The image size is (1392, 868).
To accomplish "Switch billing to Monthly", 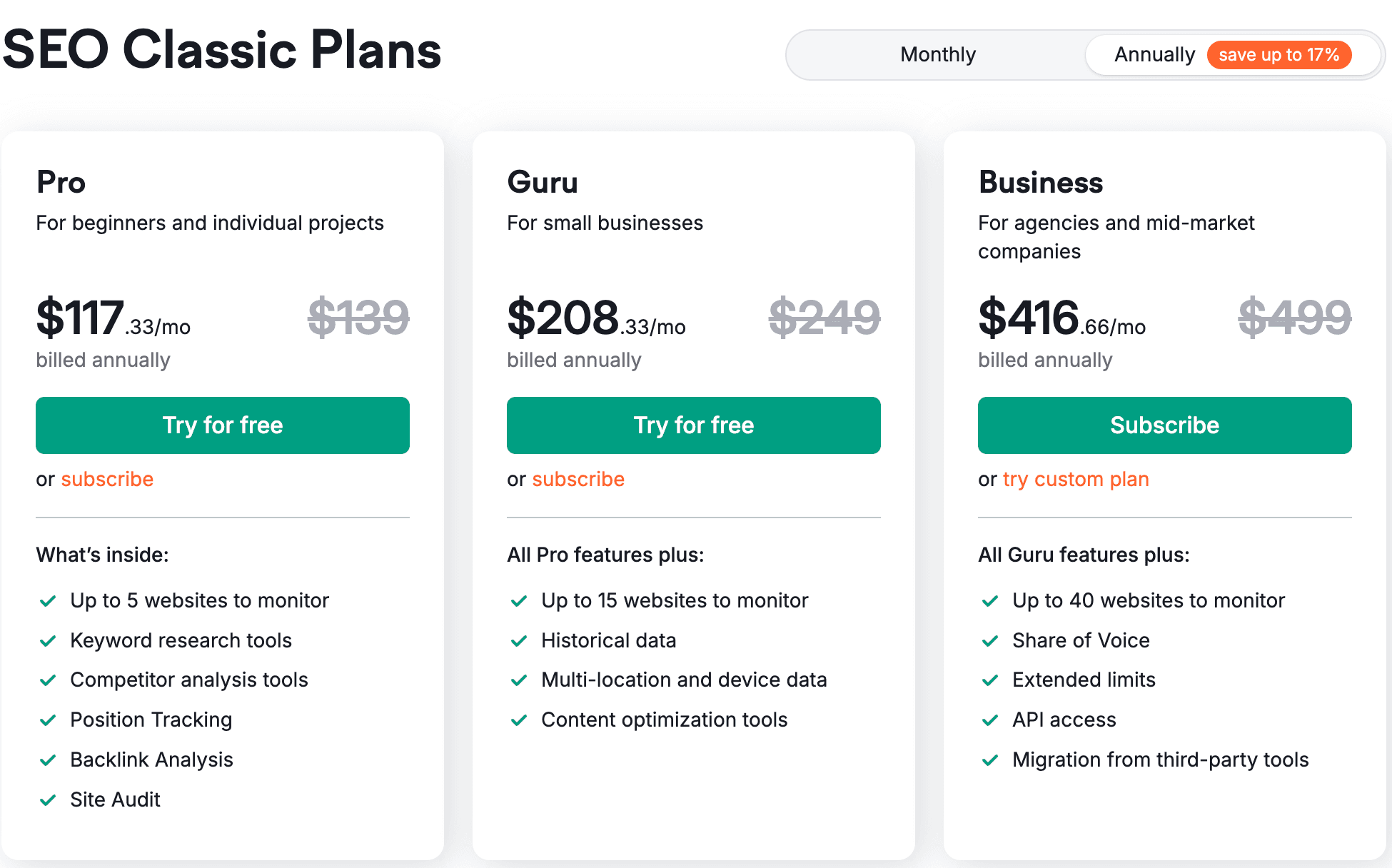I will click(x=938, y=54).
